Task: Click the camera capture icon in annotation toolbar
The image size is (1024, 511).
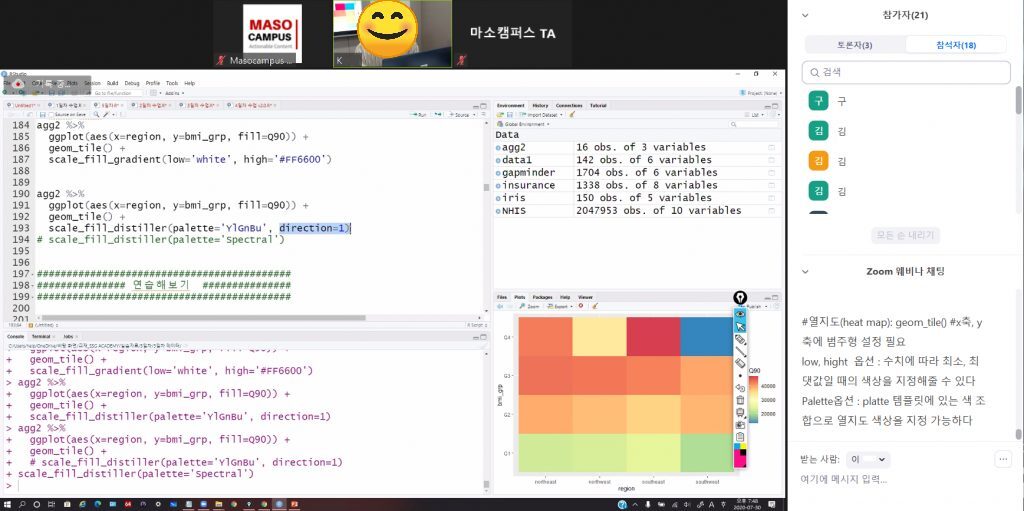Action: click(740, 424)
